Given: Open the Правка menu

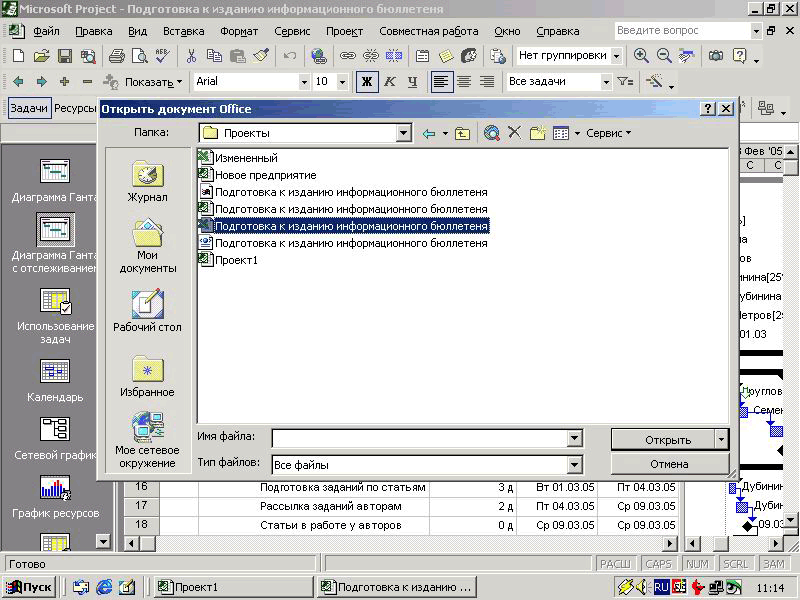Looking at the screenshot, I should point(94,31).
